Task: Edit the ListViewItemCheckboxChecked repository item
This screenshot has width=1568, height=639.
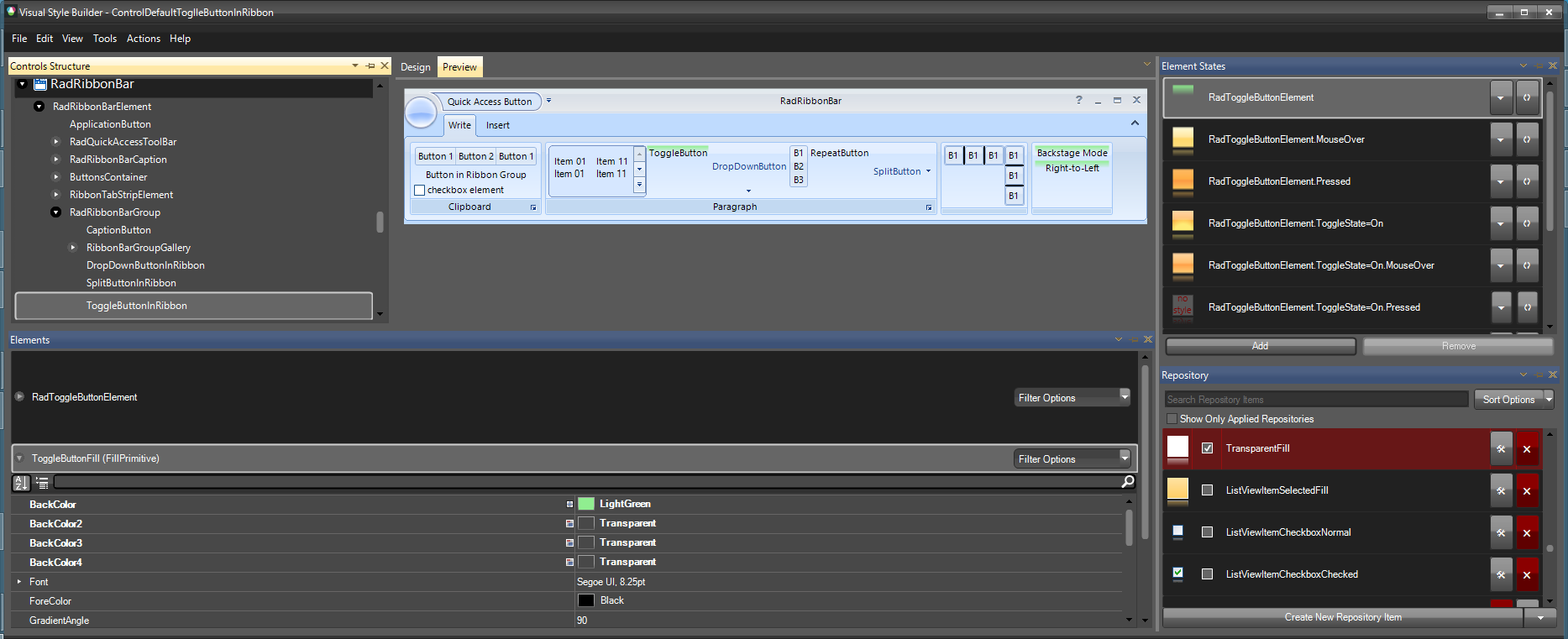Action: tap(1501, 574)
